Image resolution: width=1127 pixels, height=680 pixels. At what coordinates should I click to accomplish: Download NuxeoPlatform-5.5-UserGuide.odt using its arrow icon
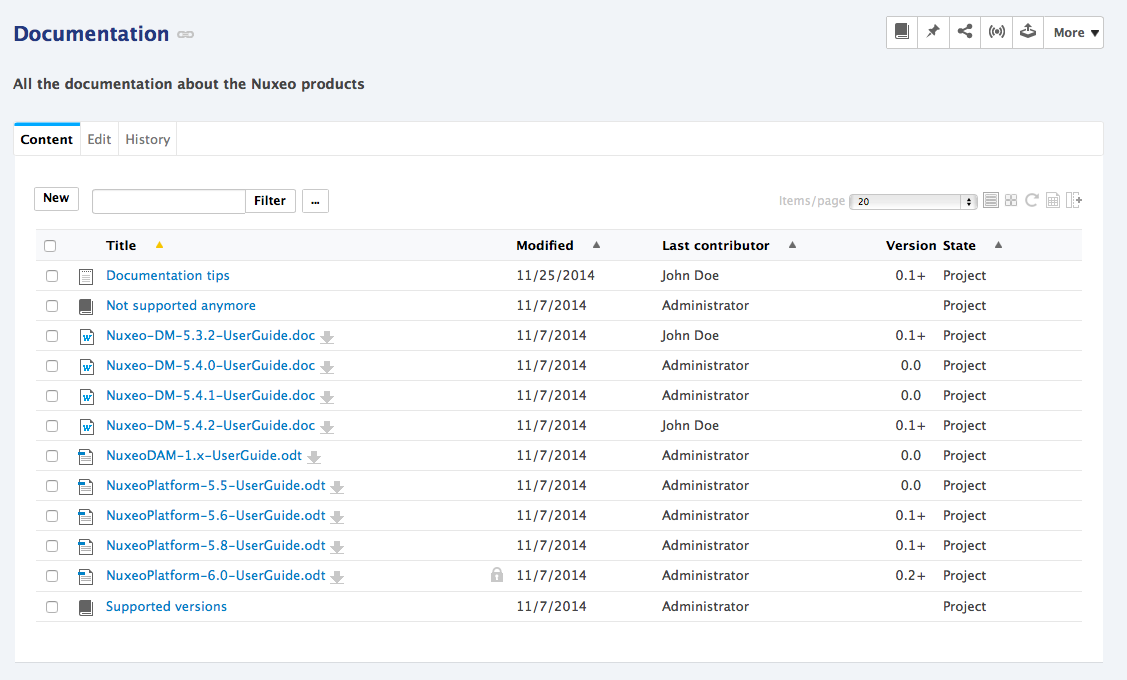click(x=337, y=487)
